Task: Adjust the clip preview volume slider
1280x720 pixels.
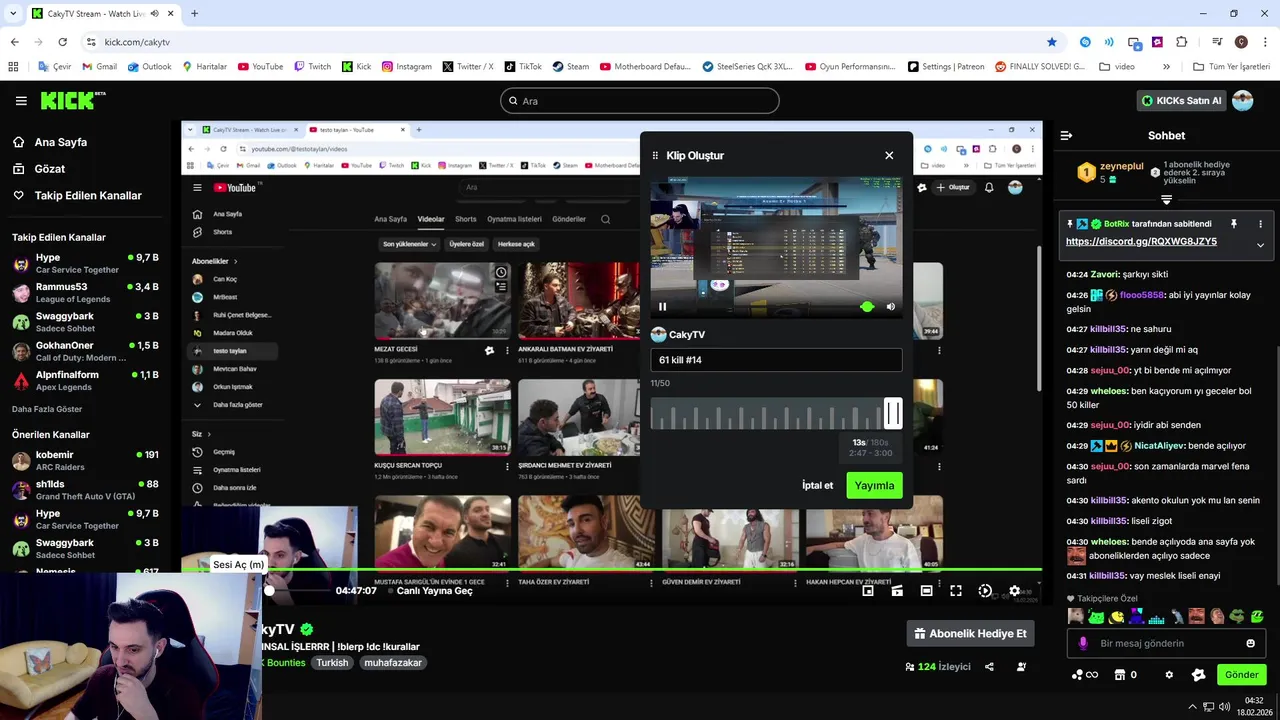Action: click(x=867, y=307)
